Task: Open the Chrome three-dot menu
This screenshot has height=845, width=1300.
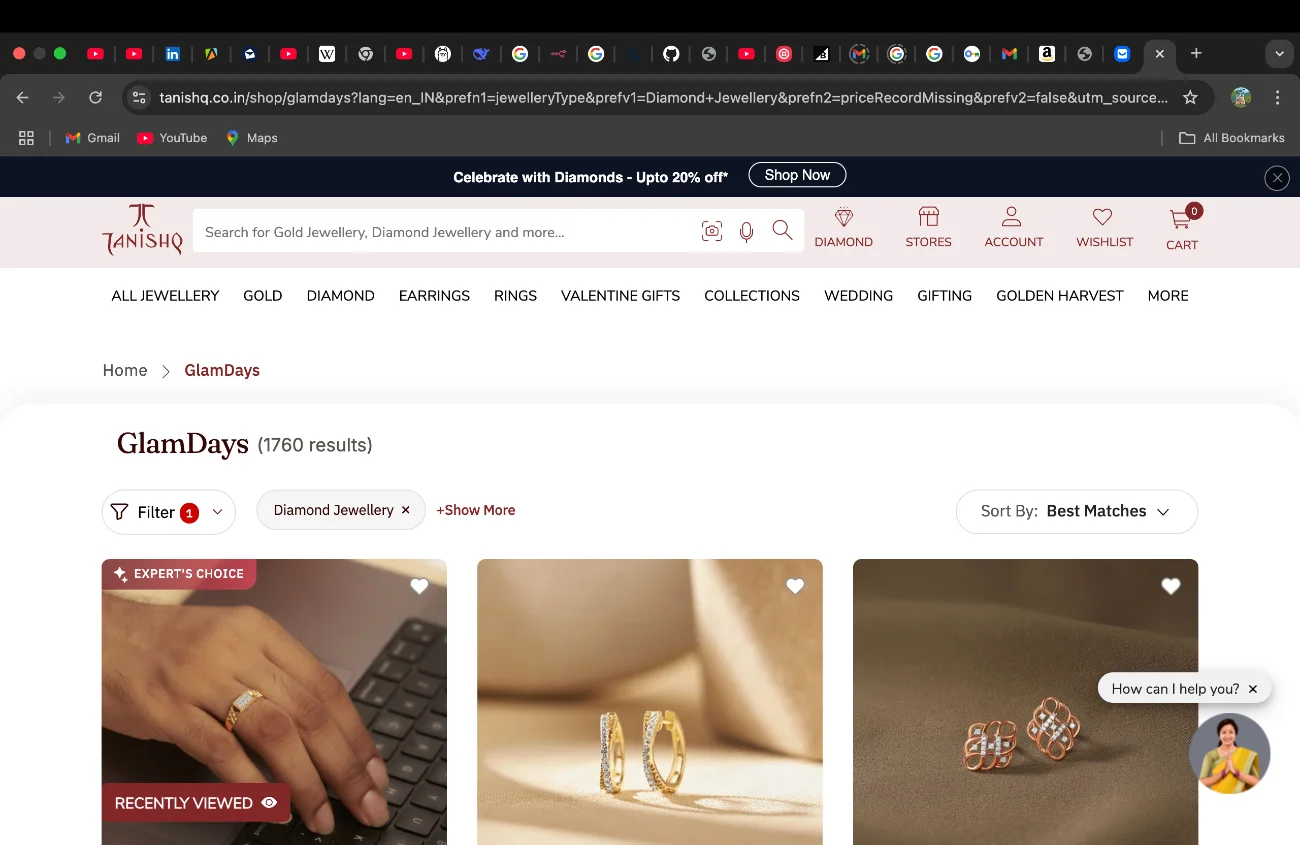Action: (1277, 97)
